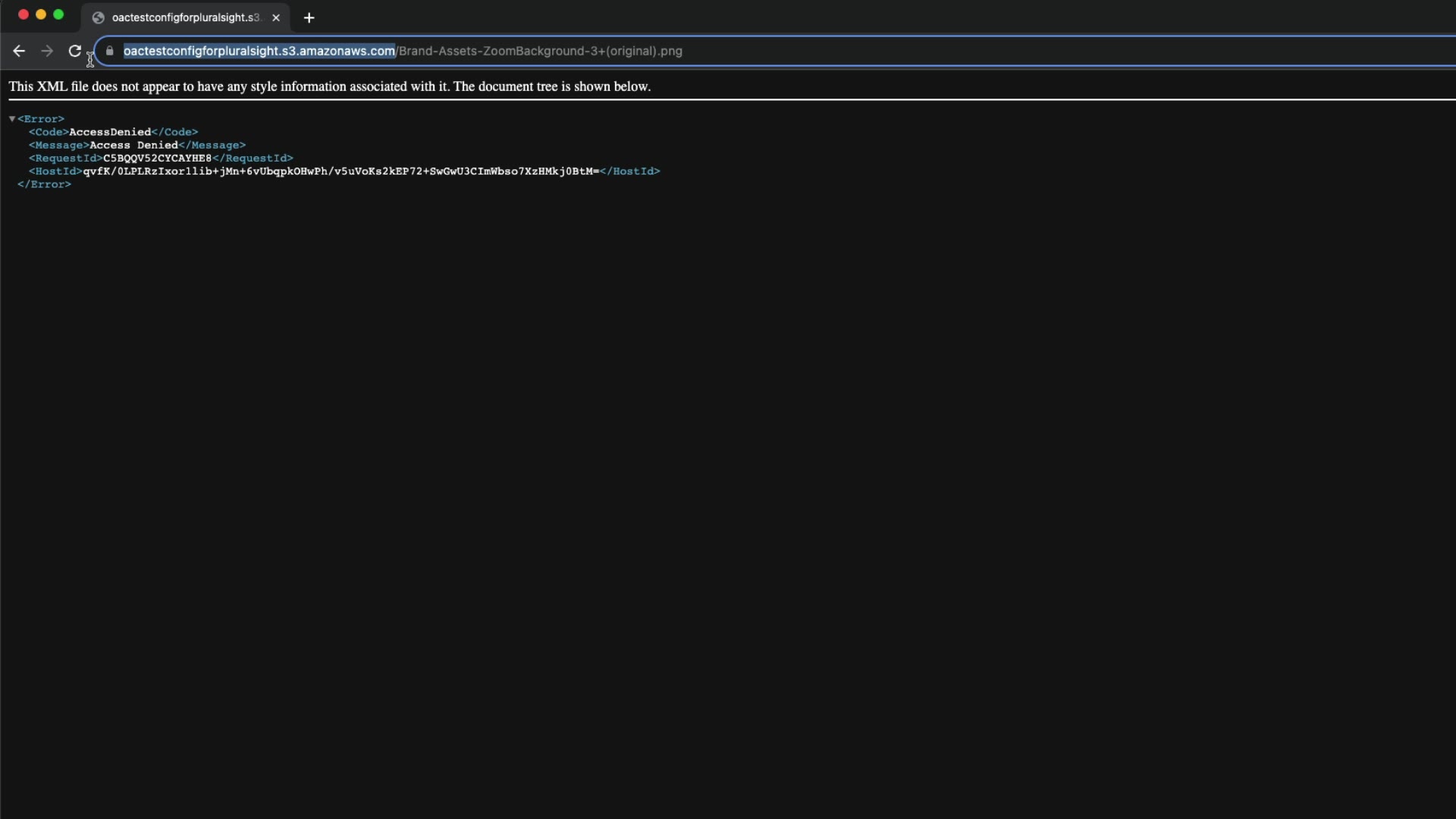1456x819 pixels.
Task: Click the .png filename in the URL
Action: coord(540,51)
